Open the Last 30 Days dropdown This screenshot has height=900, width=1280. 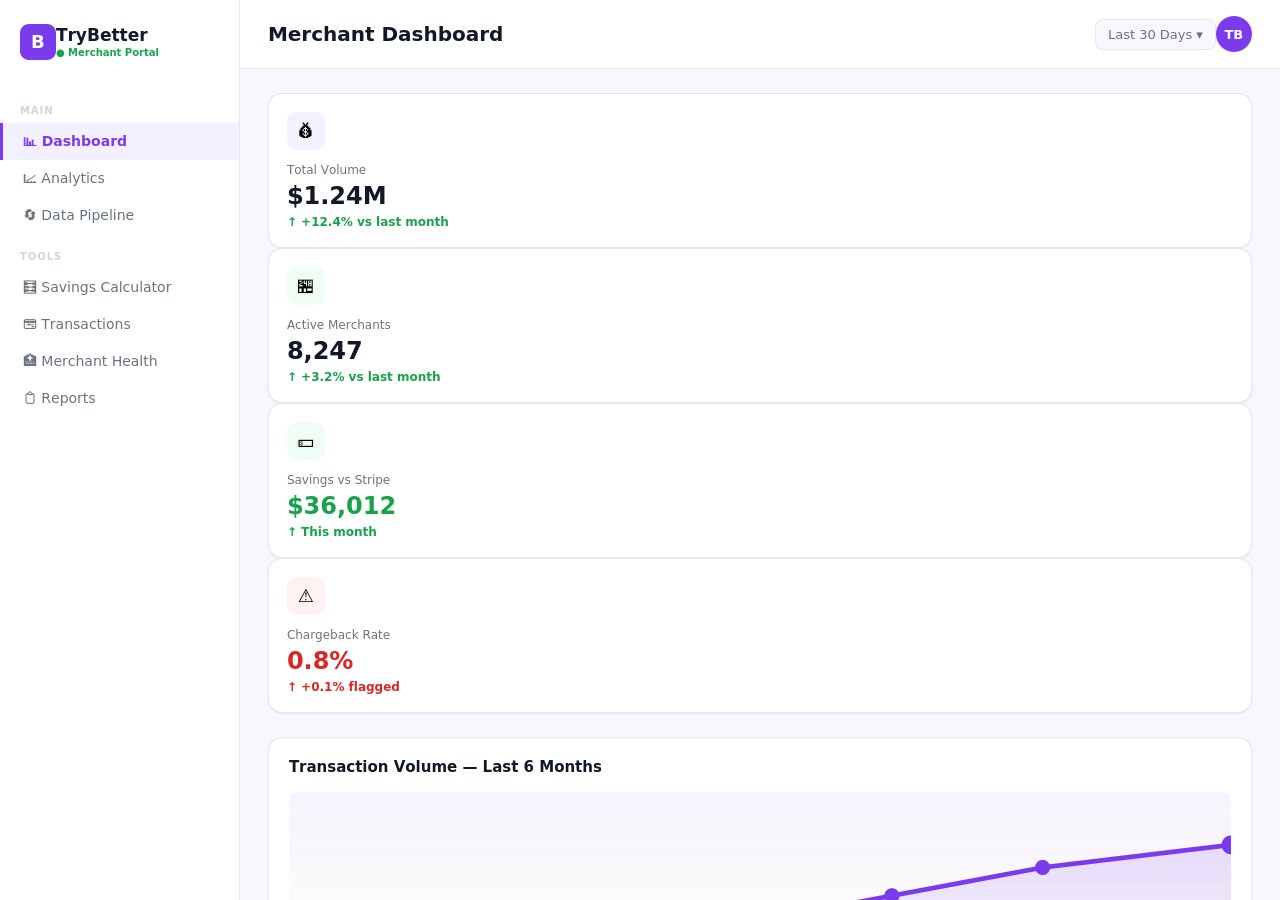point(1154,35)
